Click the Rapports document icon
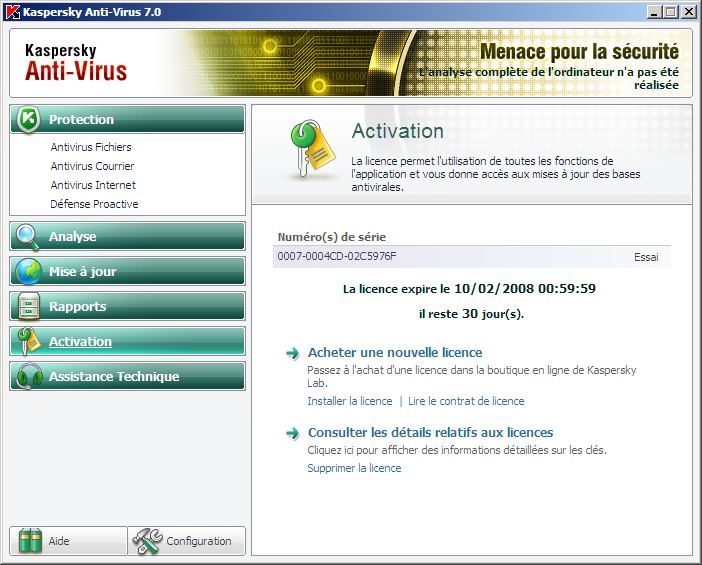This screenshot has height=565, width=702. [29, 307]
